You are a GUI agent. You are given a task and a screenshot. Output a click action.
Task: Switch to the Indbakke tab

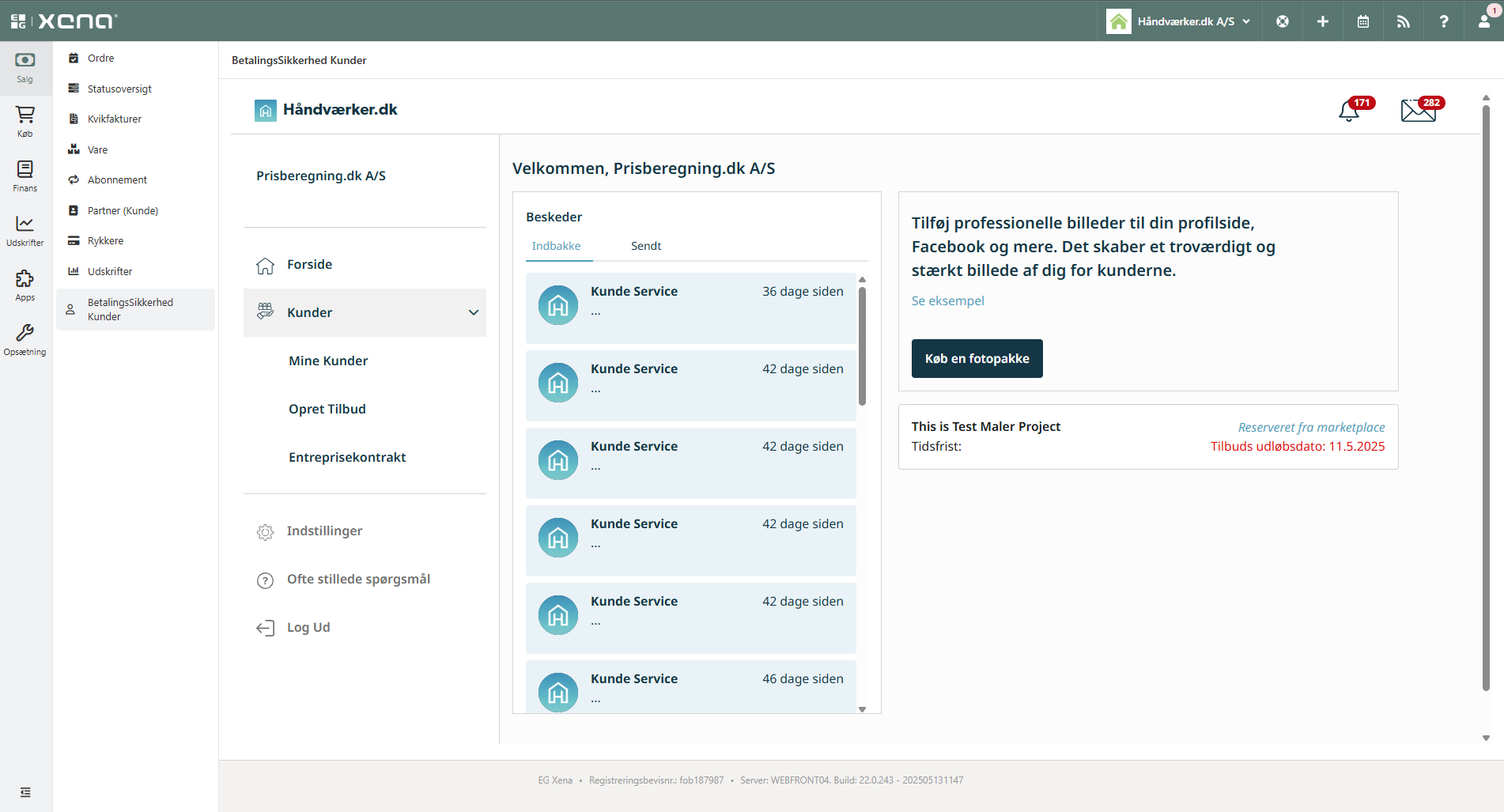(x=557, y=246)
